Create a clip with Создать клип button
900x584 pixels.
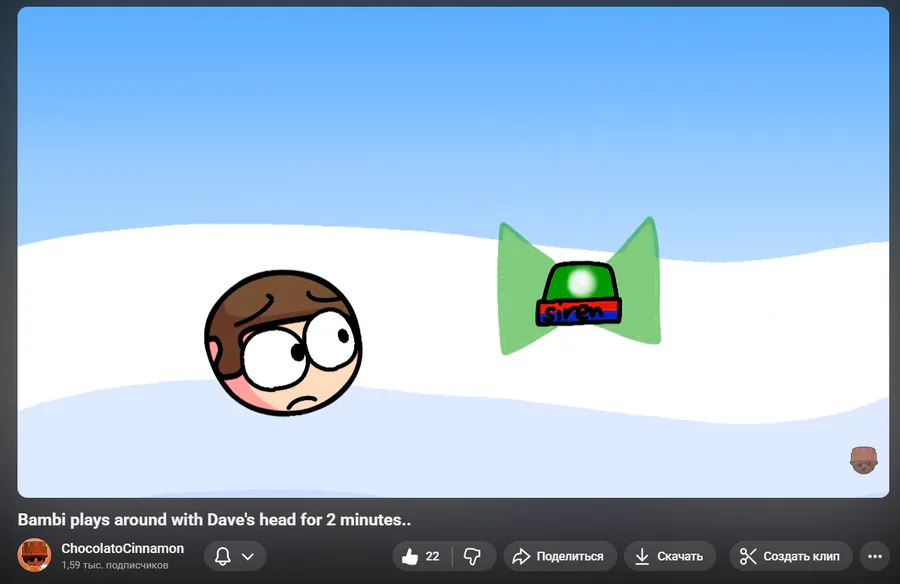tap(790, 556)
